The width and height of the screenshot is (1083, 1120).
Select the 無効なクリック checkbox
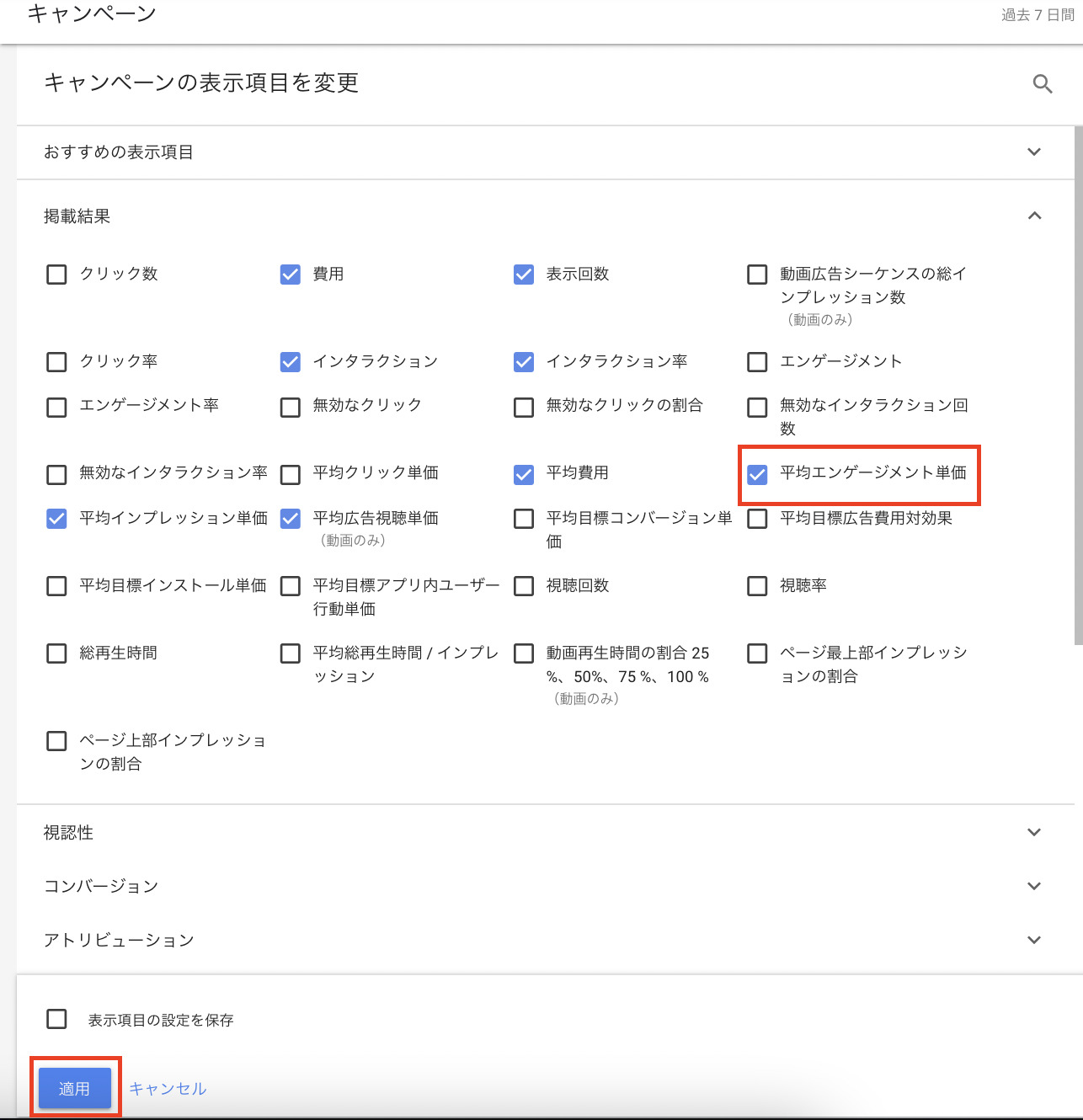[x=291, y=408]
